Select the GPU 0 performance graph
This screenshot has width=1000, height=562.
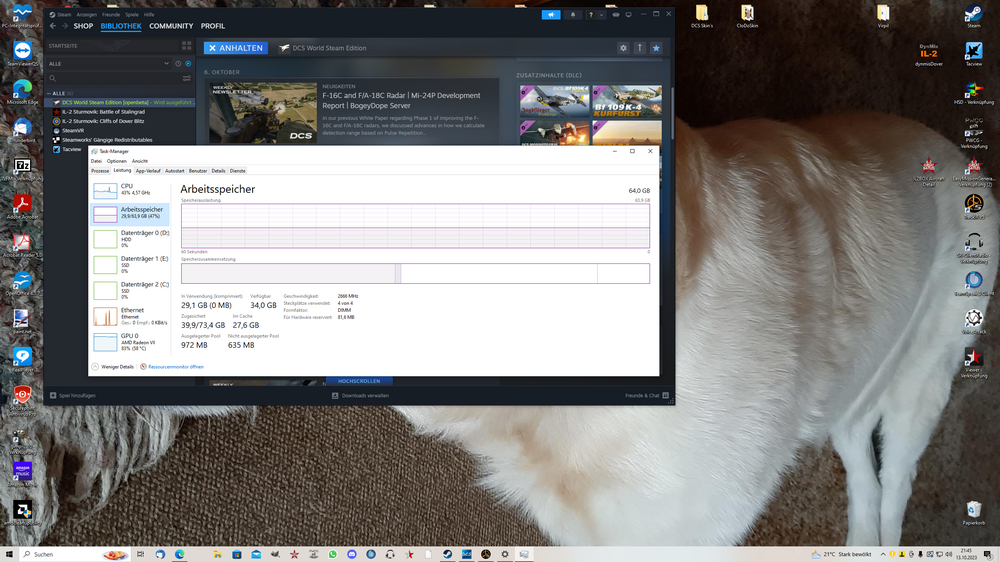click(130, 342)
